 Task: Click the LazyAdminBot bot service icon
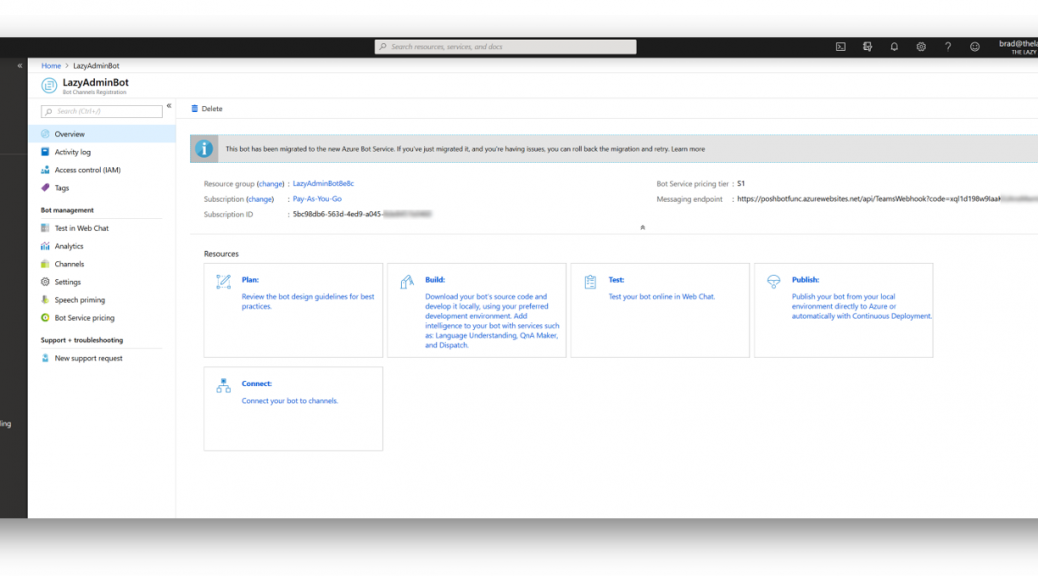49,85
